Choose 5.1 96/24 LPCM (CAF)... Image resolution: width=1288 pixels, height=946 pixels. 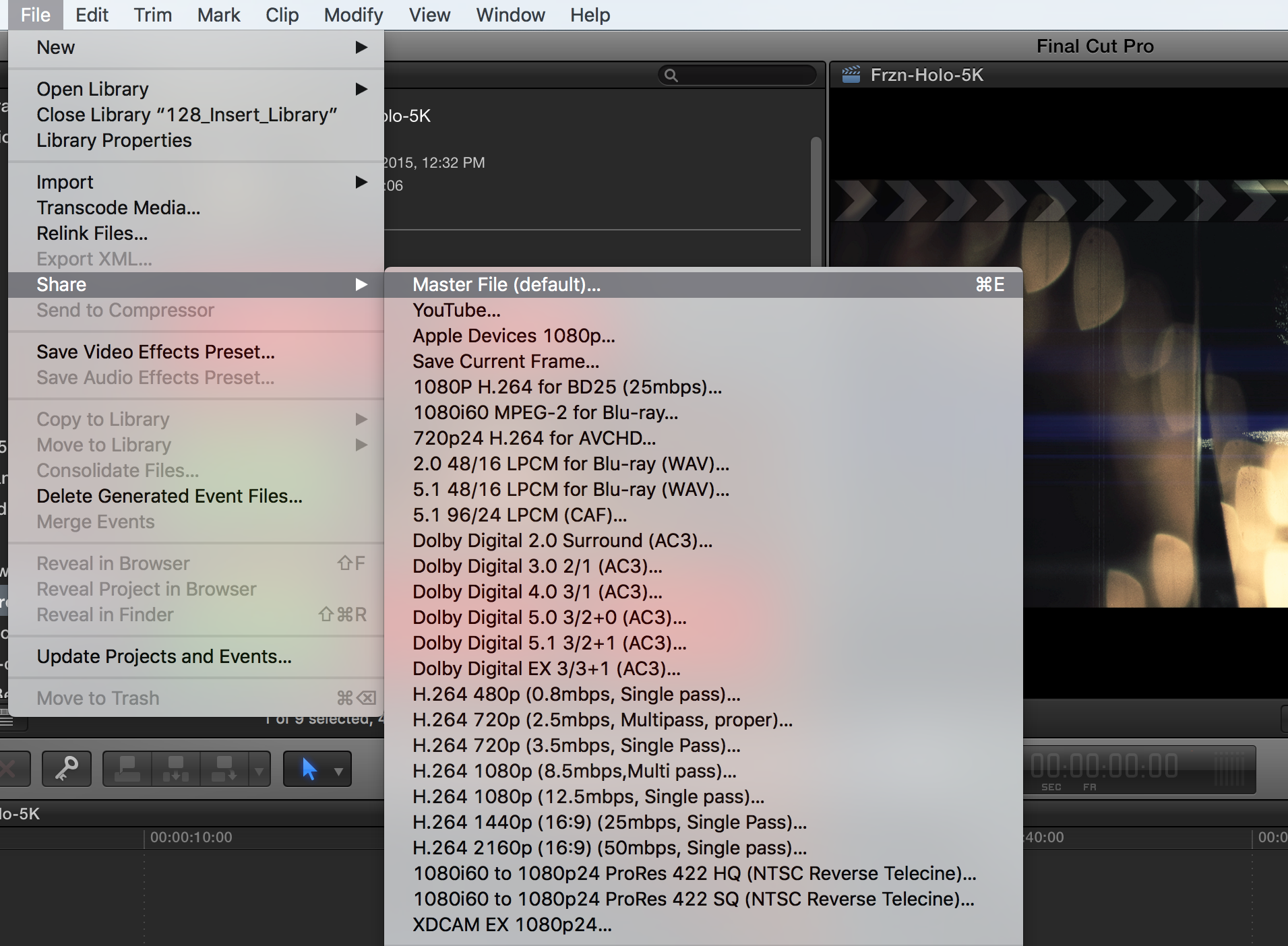[704, 515]
